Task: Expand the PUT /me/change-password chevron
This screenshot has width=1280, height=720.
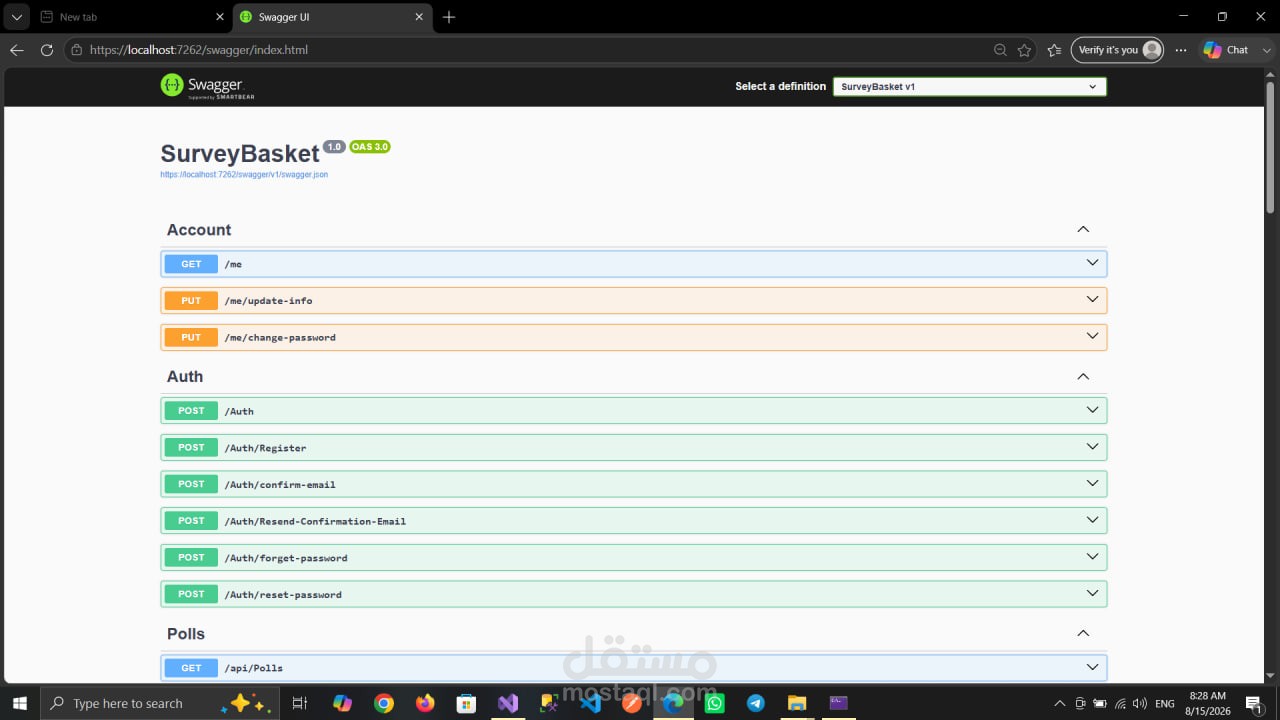Action: tap(1092, 337)
